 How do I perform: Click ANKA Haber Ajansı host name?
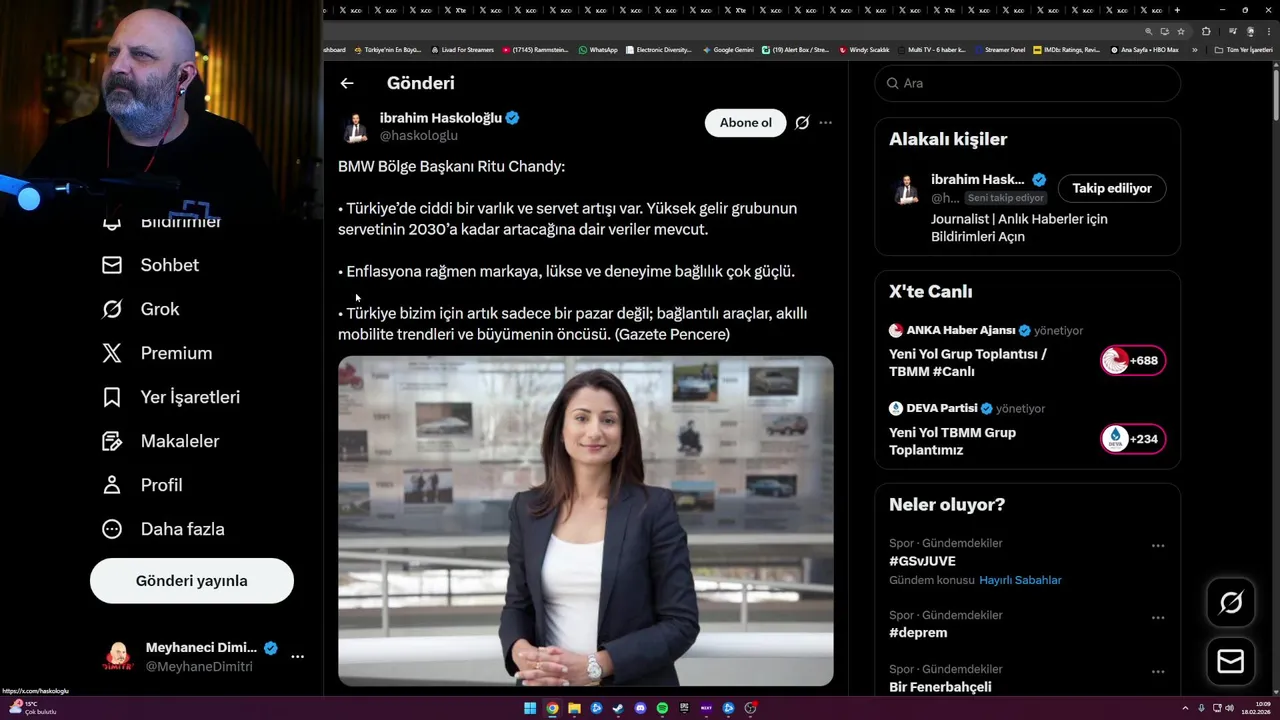tap(960, 330)
